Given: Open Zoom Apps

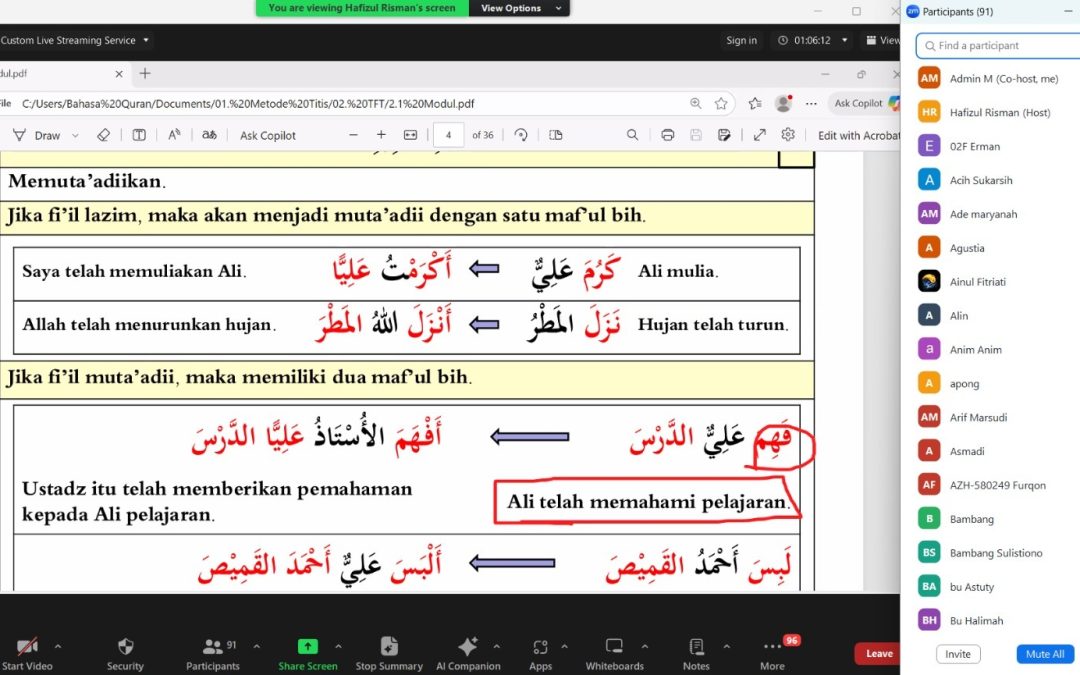Looking at the screenshot, I should (x=541, y=654).
